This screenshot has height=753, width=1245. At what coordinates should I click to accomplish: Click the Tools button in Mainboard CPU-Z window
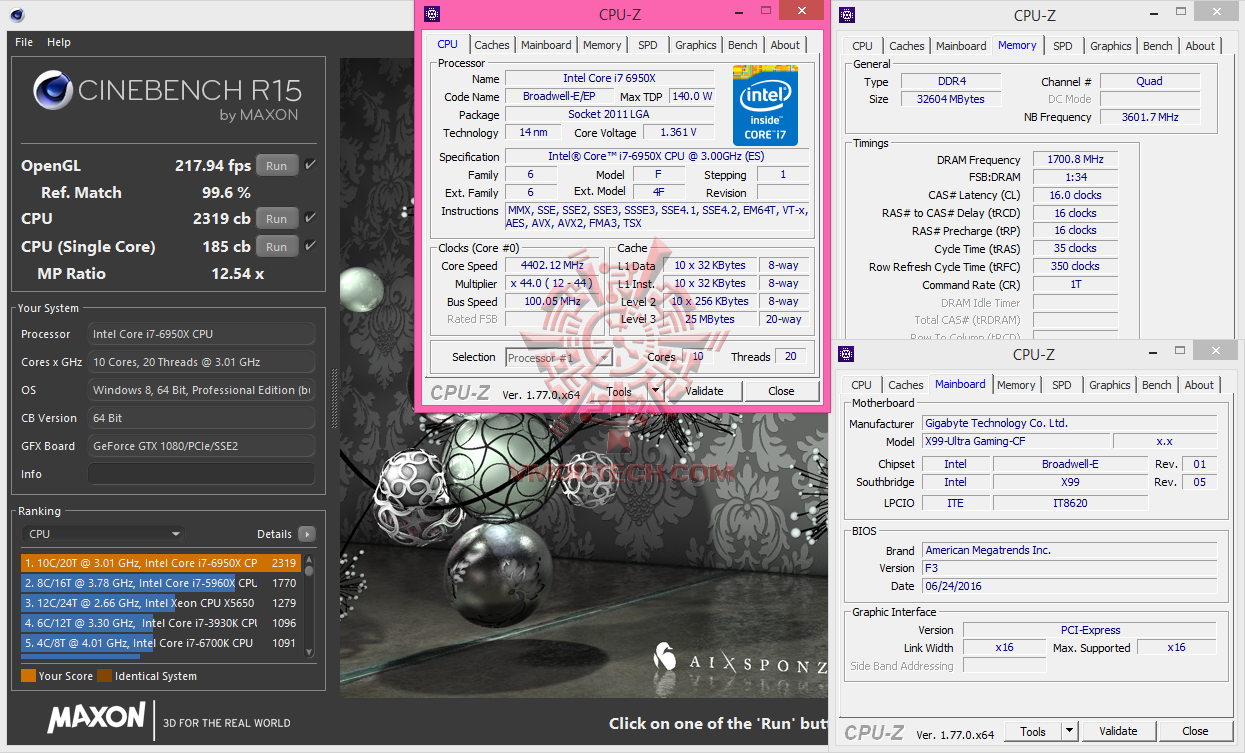pyautogui.click(x=1033, y=731)
